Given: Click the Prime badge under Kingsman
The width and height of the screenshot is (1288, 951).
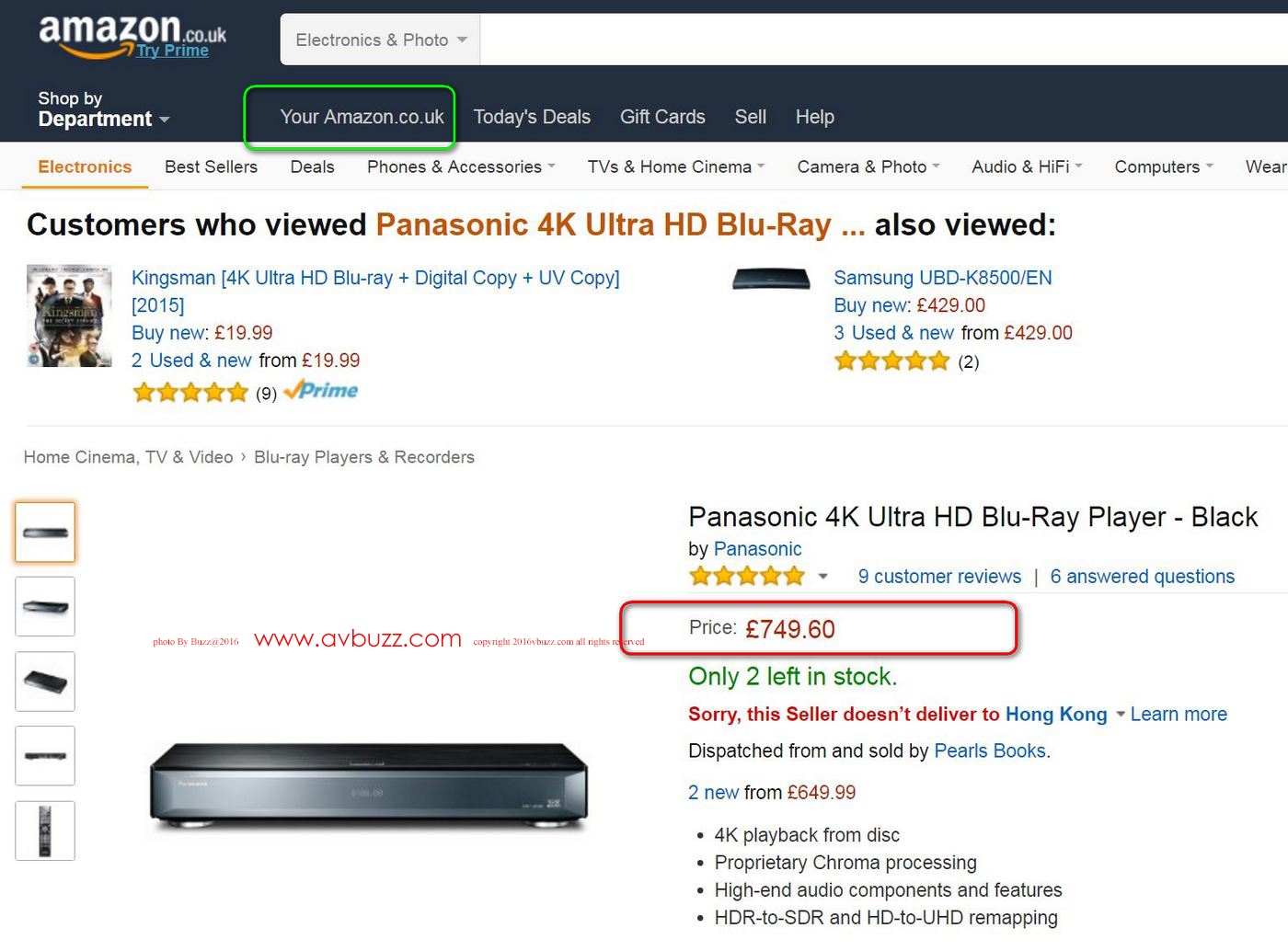Looking at the screenshot, I should tap(321, 391).
